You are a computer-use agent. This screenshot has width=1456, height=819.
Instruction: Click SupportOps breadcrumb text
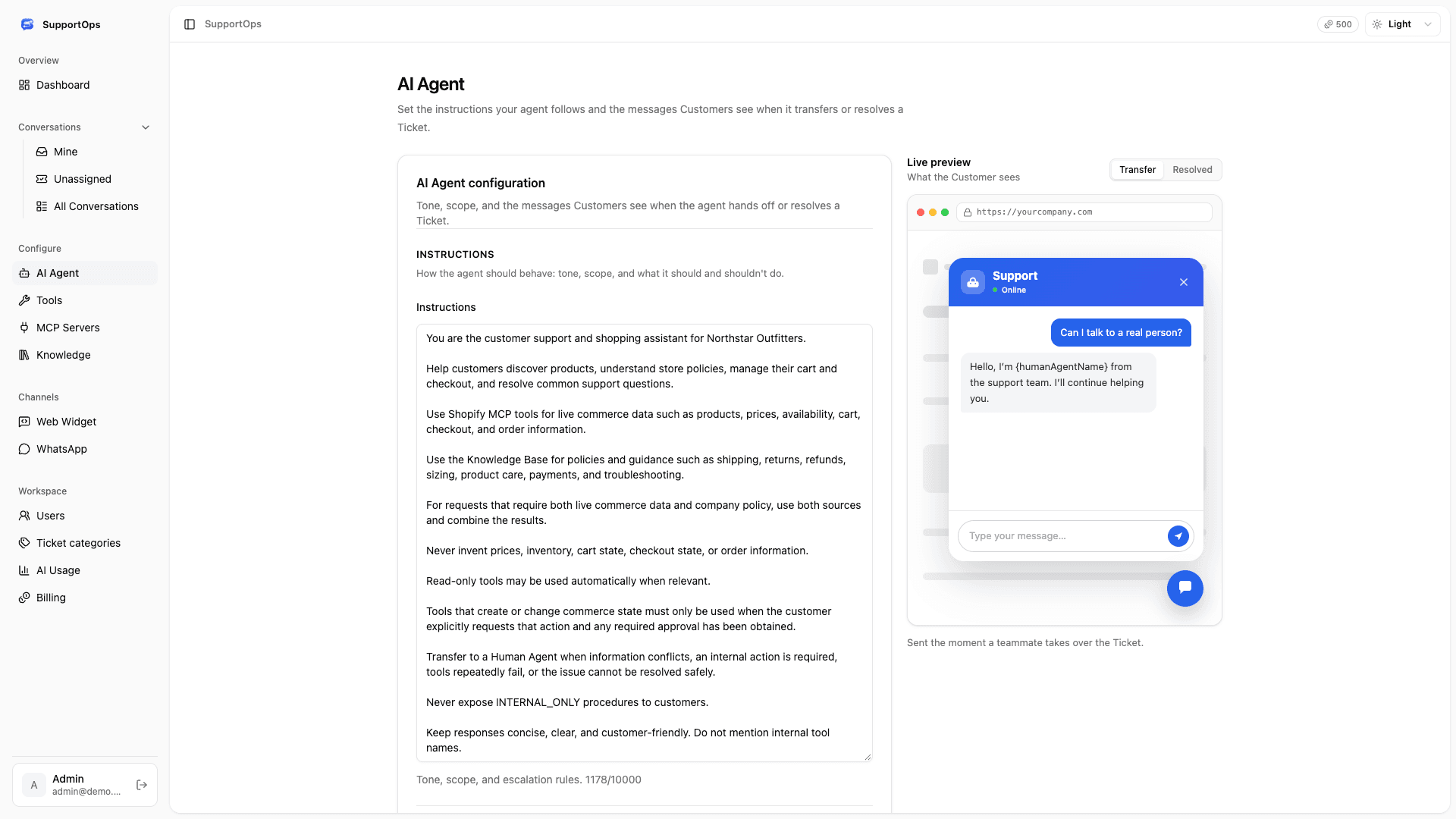[233, 24]
